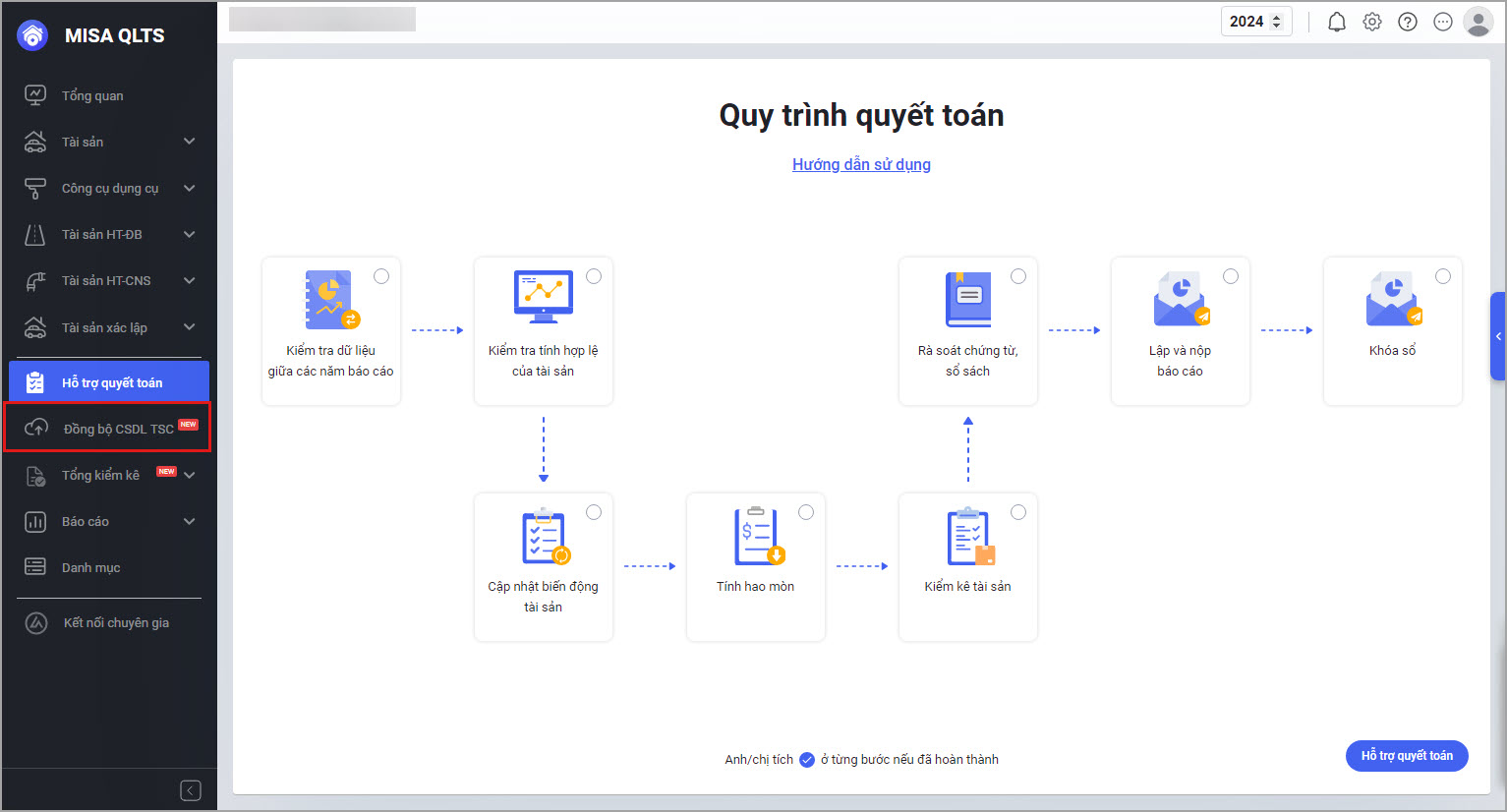Mark Kiểm tra dữ liệu giữa các năm complete
Screen dimensions: 1507x812
(381, 276)
